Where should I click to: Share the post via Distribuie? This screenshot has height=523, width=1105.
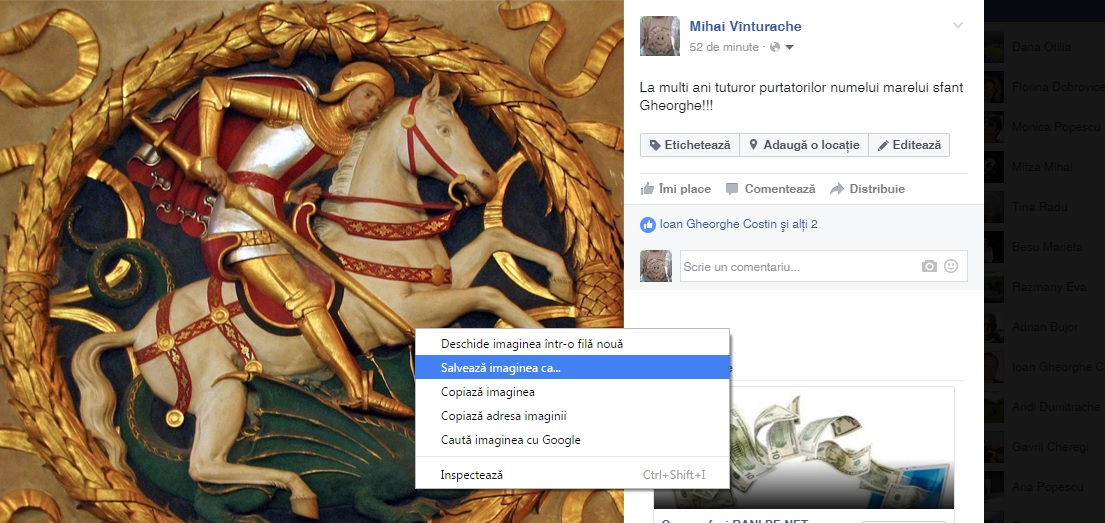(x=867, y=189)
